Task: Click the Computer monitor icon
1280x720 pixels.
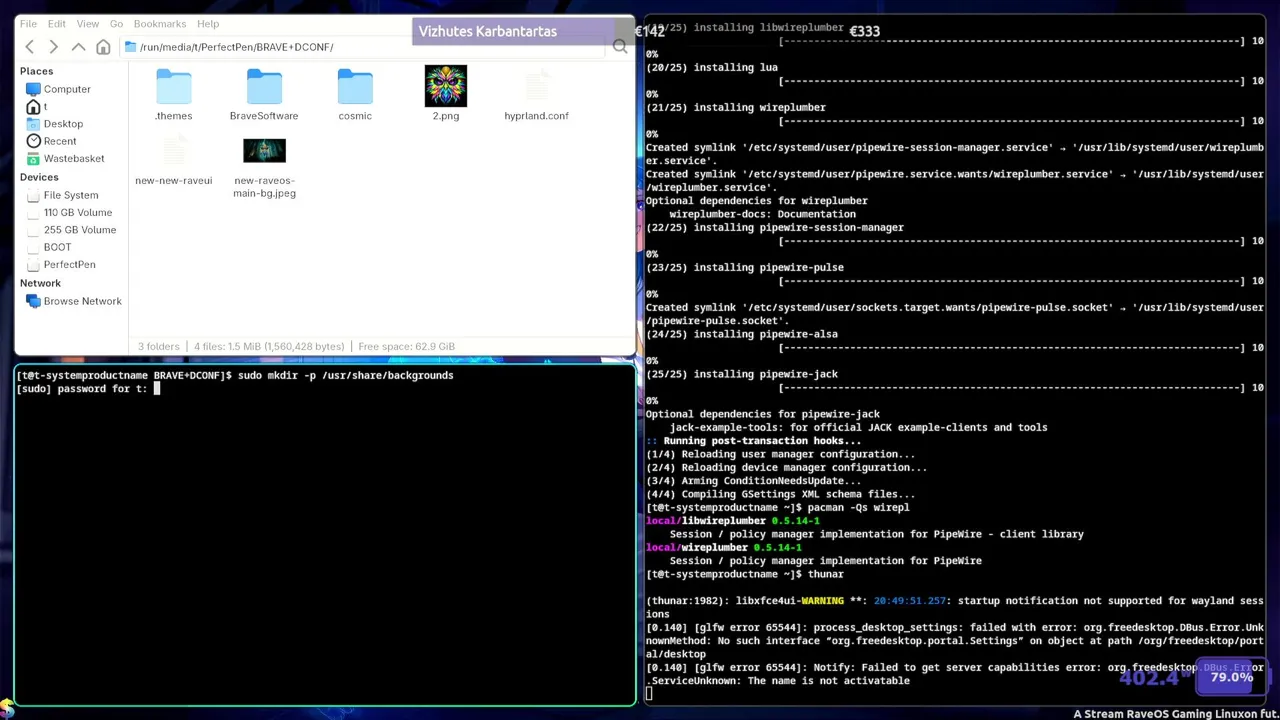Action: coord(33,89)
